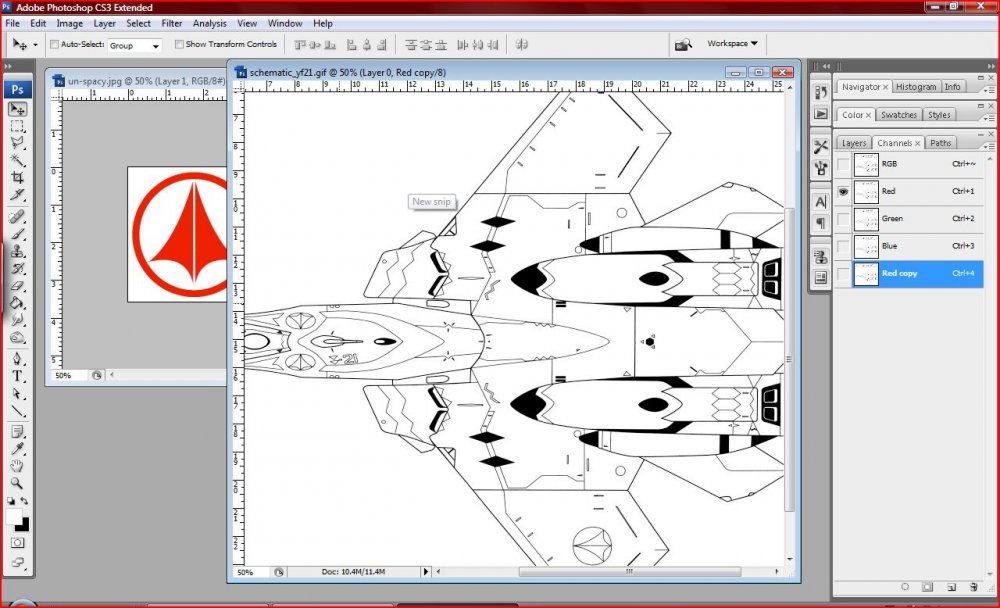The height and width of the screenshot is (608, 1000).
Task: Open the Character panel icon
Action: click(820, 202)
